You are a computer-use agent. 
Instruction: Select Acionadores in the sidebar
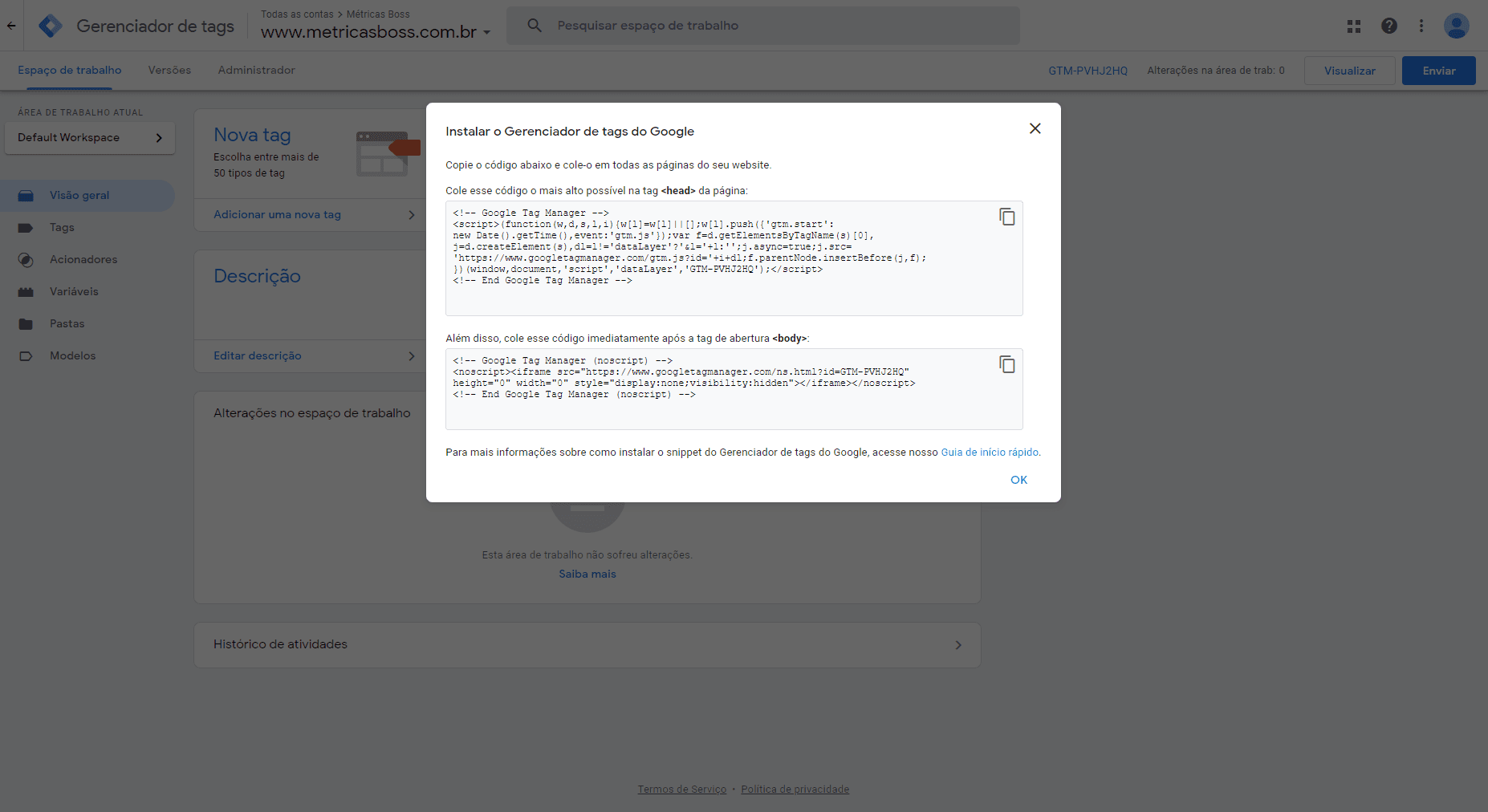83,259
